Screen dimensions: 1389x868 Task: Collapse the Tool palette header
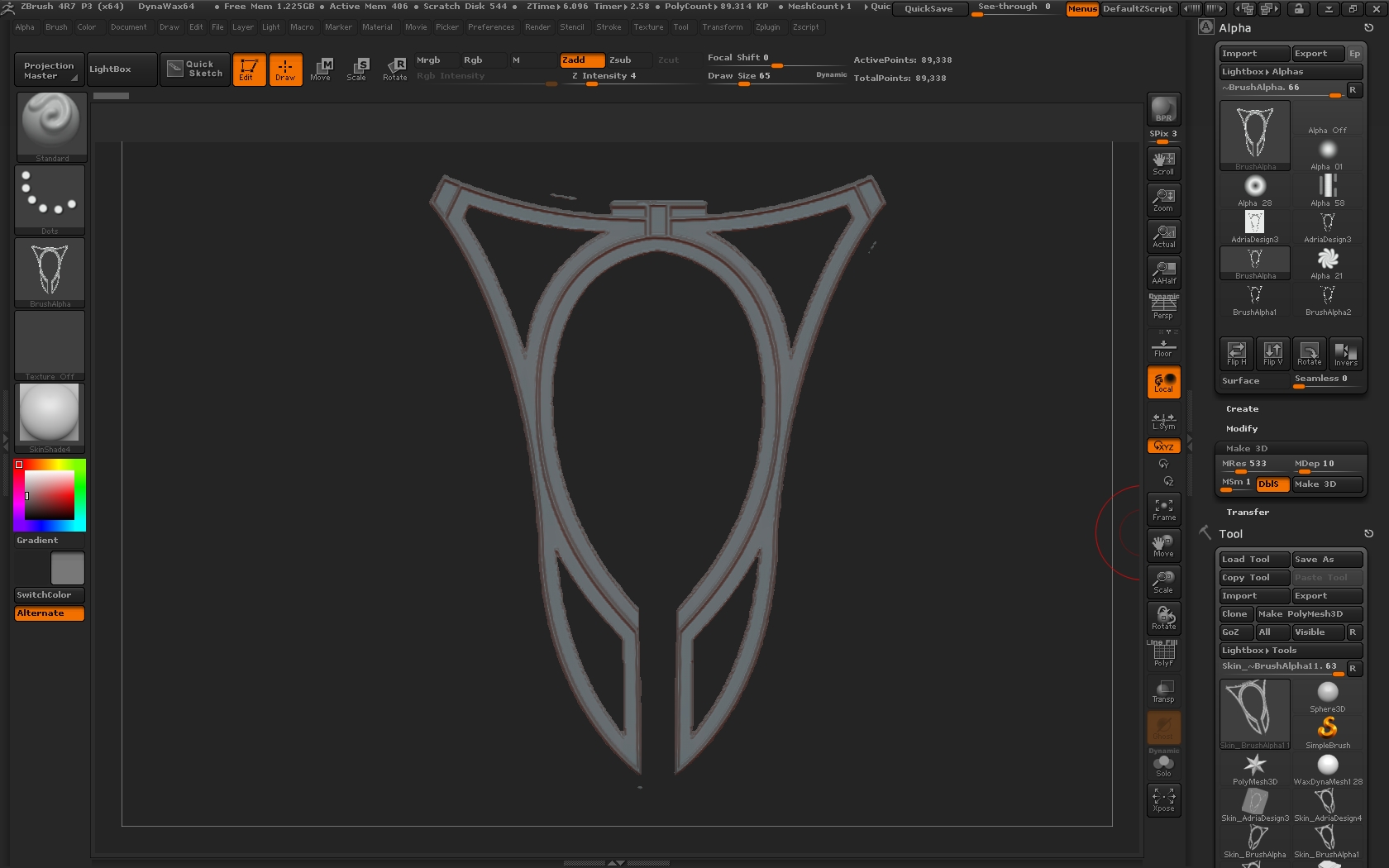pos(1230,534)
